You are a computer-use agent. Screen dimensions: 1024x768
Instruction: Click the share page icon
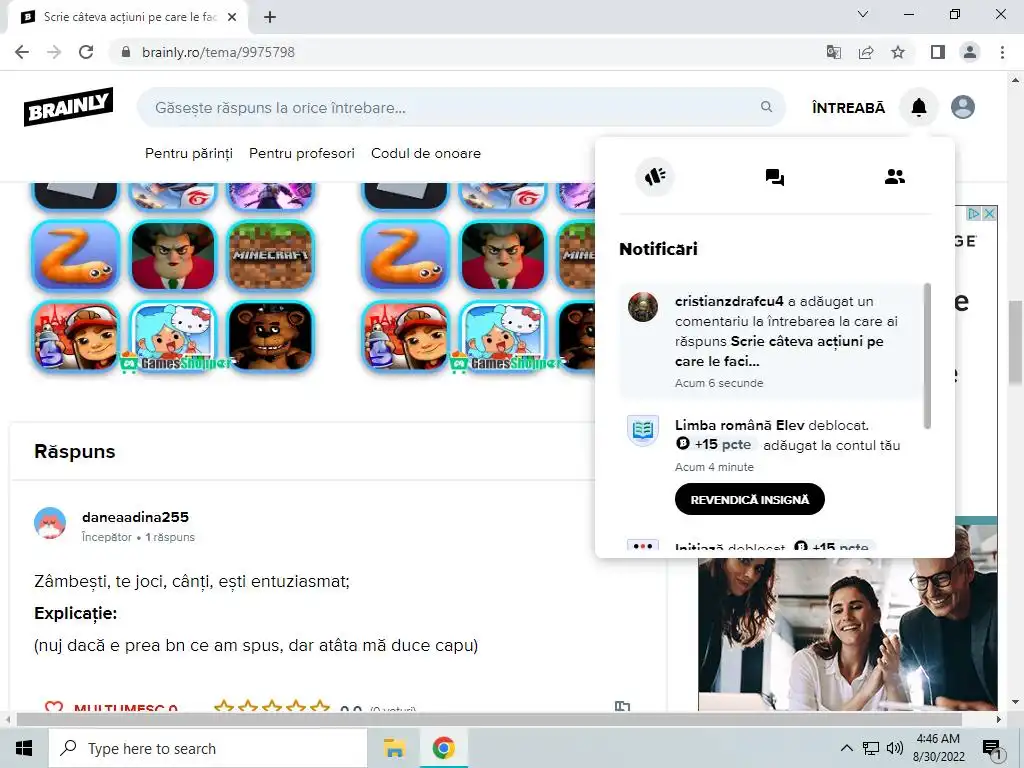pyautogui.click(x=866, y=52)
